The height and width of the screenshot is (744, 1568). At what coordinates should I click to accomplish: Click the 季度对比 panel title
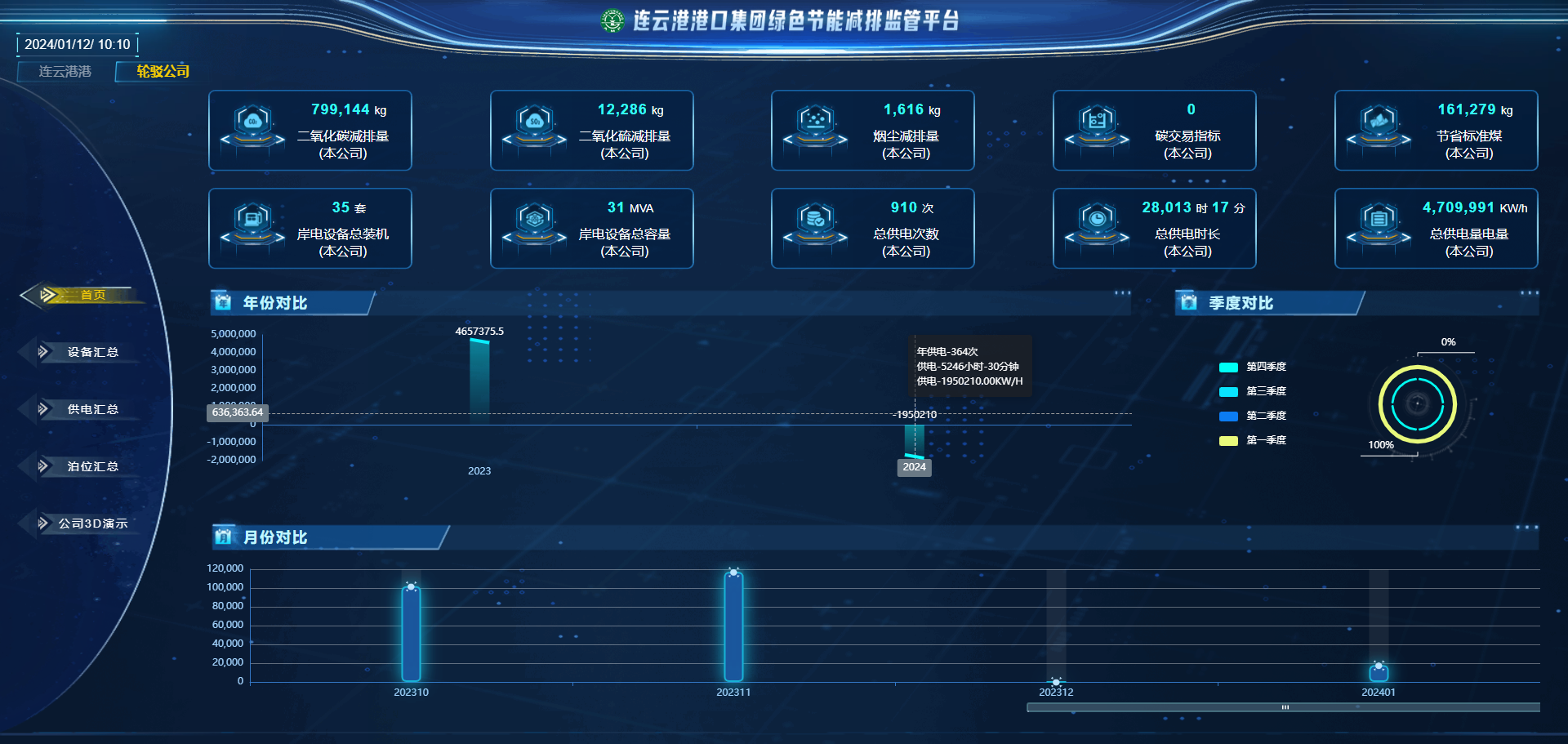click(x=1241, y=303)
